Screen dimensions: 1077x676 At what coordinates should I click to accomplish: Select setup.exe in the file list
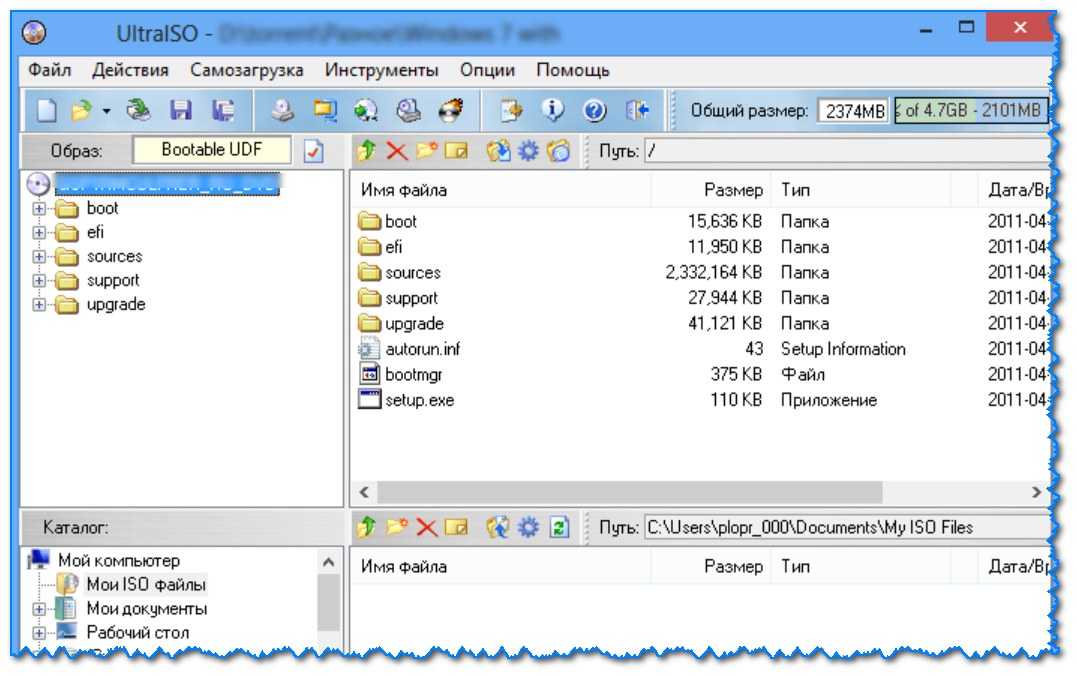coord(419,400)
